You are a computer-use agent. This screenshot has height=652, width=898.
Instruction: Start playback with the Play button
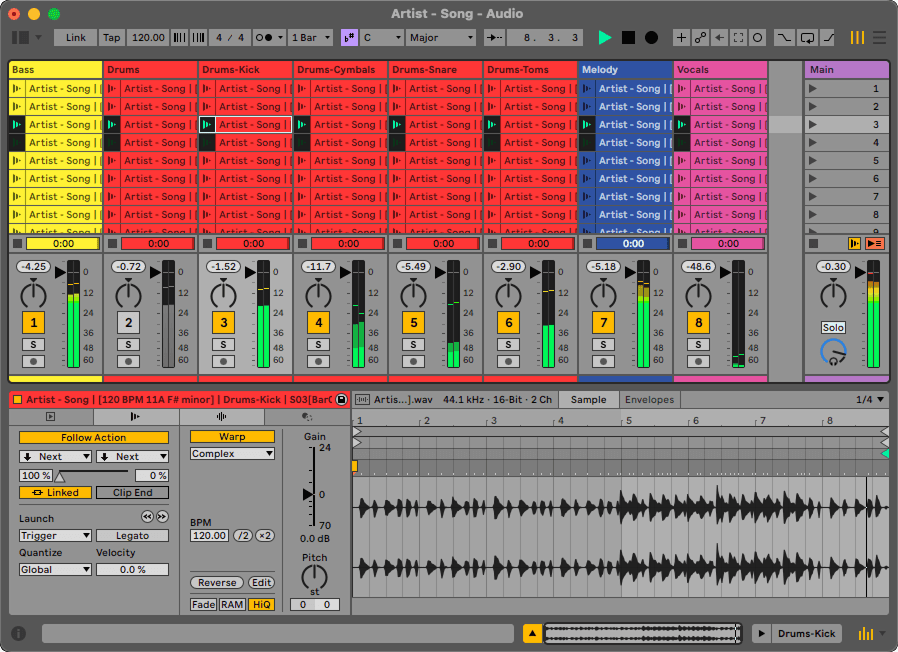(x=604, y=37)
